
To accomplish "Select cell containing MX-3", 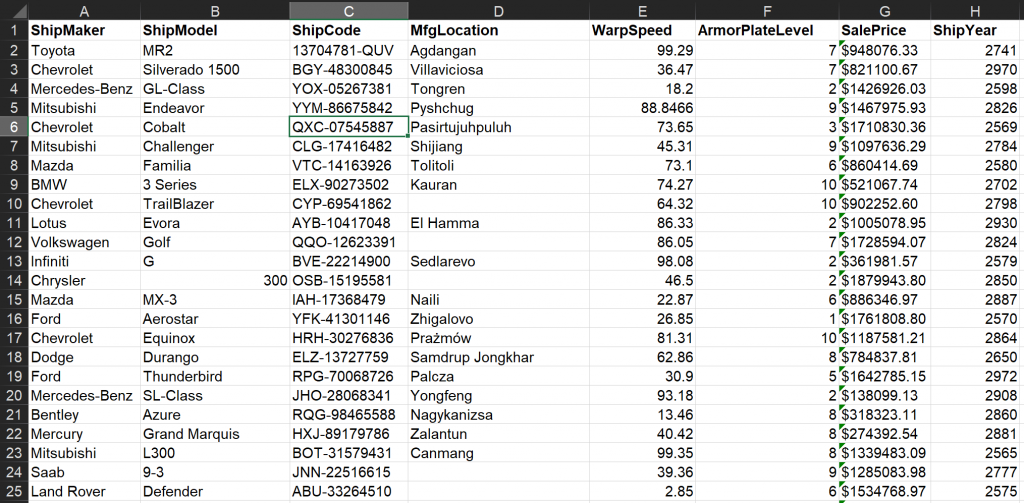I will 215,300.
